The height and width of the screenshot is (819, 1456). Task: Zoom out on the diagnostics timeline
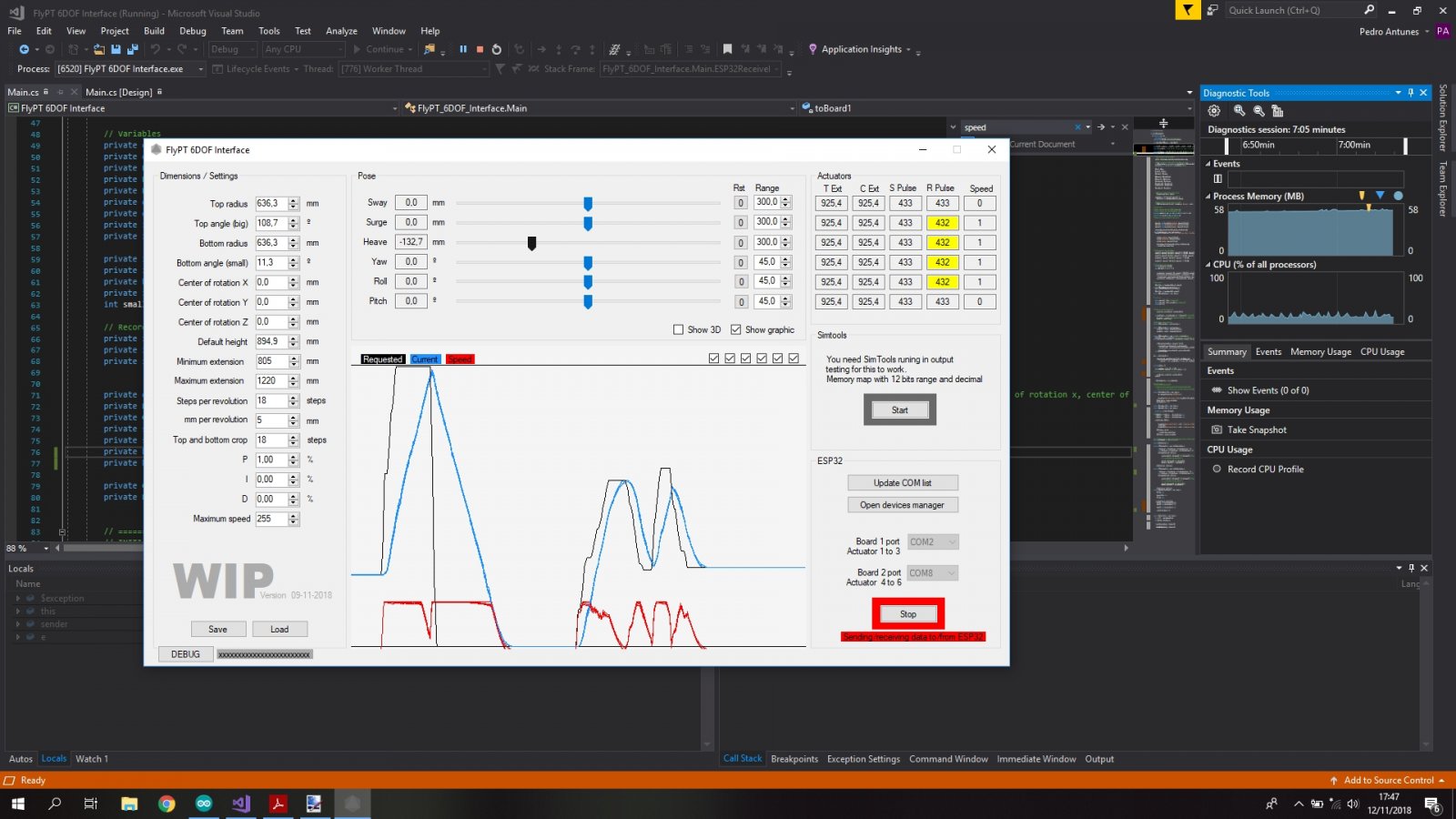pyautogui.click(x=1259, y=111)
